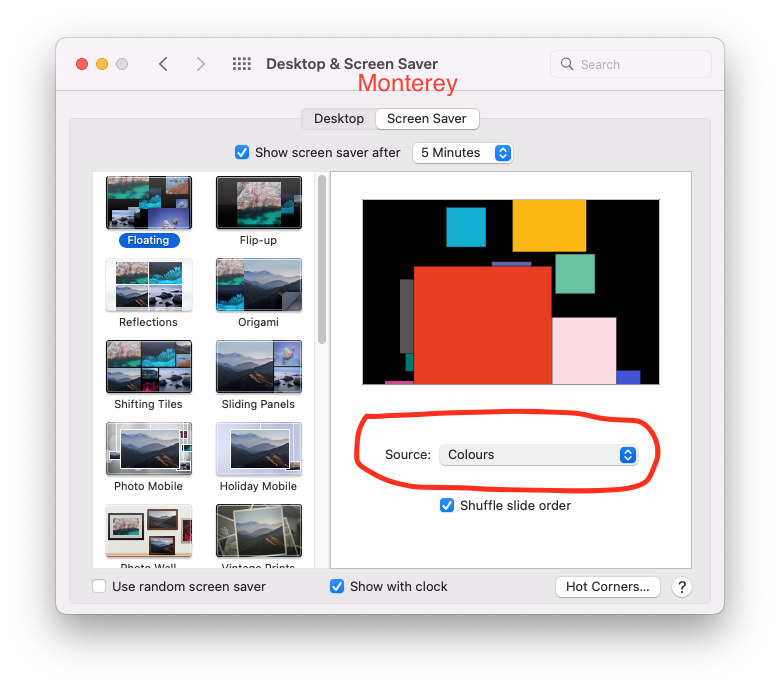Open the Source Colours dropdown
This screenshot has width=780, height=688.
coord(538,455)
